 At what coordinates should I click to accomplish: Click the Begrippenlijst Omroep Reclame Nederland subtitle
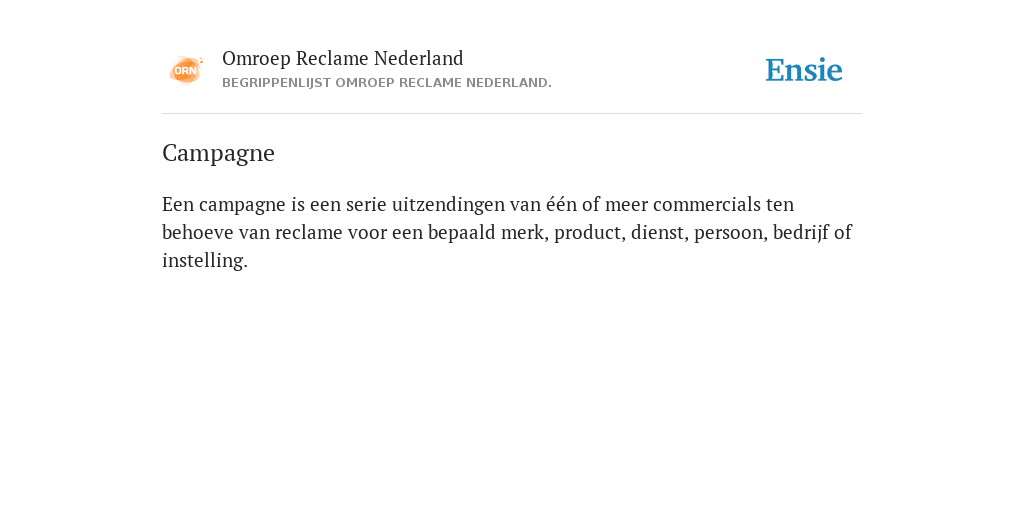387,83
